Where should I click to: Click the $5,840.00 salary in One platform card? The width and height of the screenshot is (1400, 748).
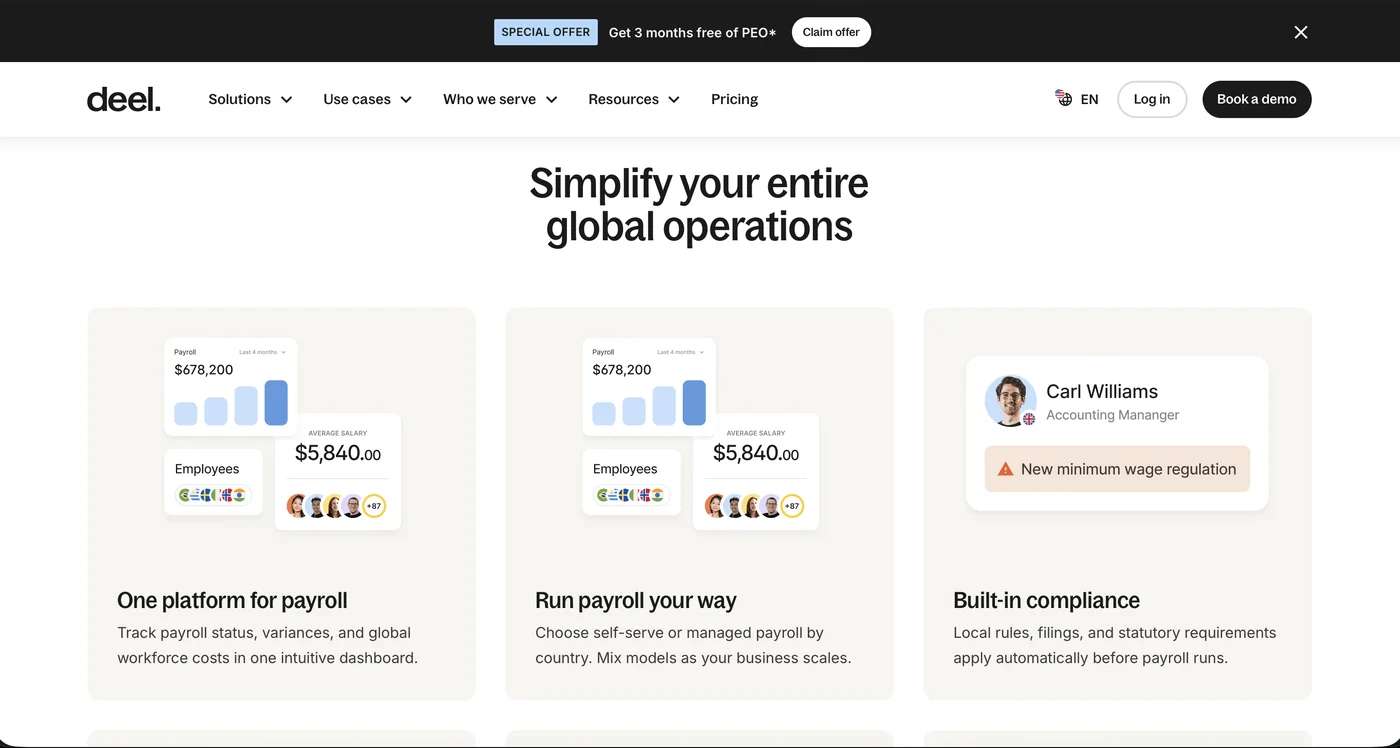pos(338,453)
